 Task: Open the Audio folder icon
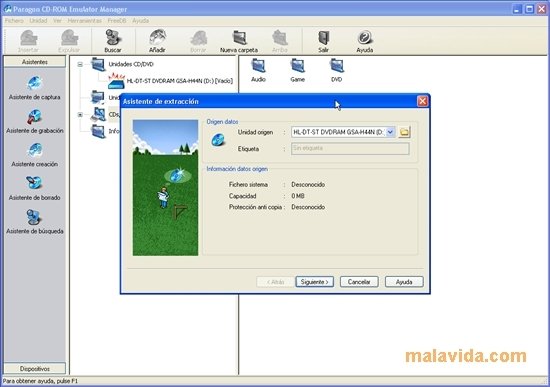tap(258, 71)
